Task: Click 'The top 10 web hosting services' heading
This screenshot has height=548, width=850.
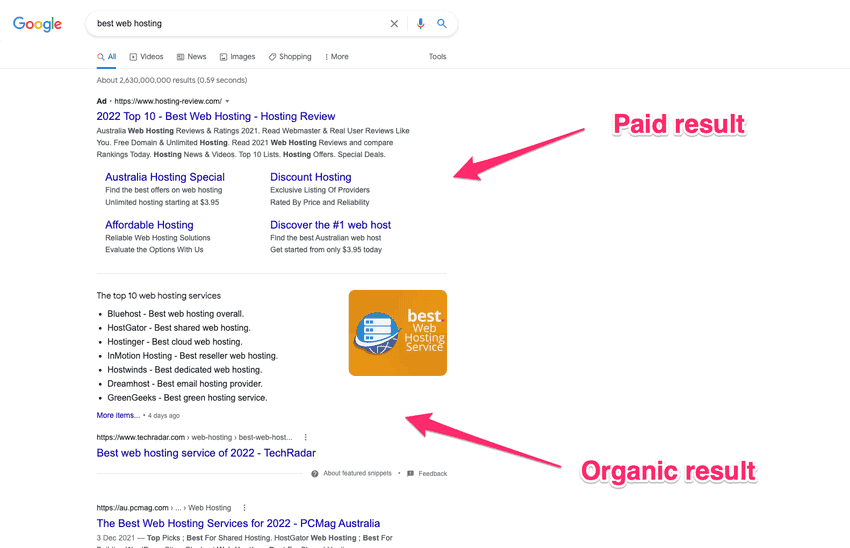Action: tap(159, 295)
